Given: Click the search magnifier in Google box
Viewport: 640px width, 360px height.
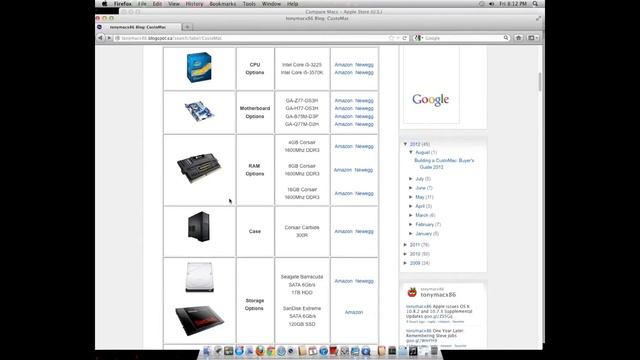Looking at the screenshot, I should (506, 38).
